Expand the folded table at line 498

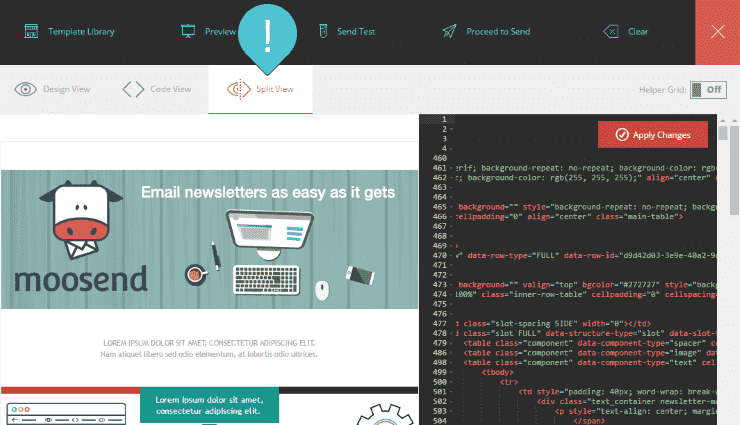pyautogui.click(x=452, y=363)
